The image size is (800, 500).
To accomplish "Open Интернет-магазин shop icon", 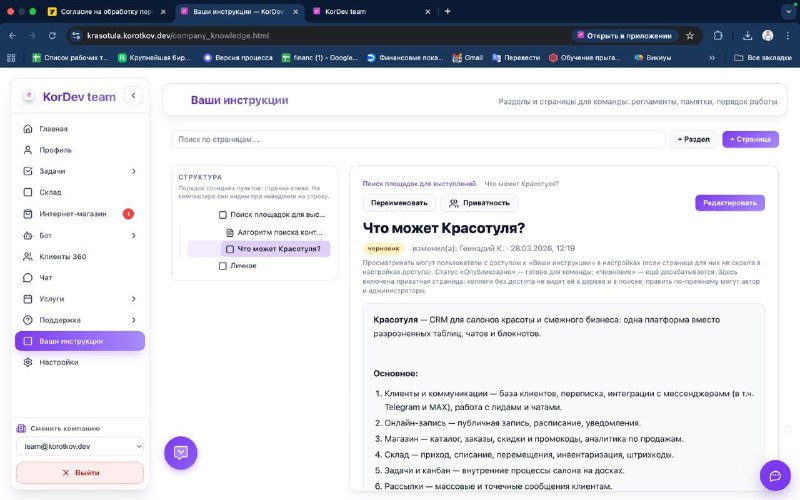I will [28, 214].
